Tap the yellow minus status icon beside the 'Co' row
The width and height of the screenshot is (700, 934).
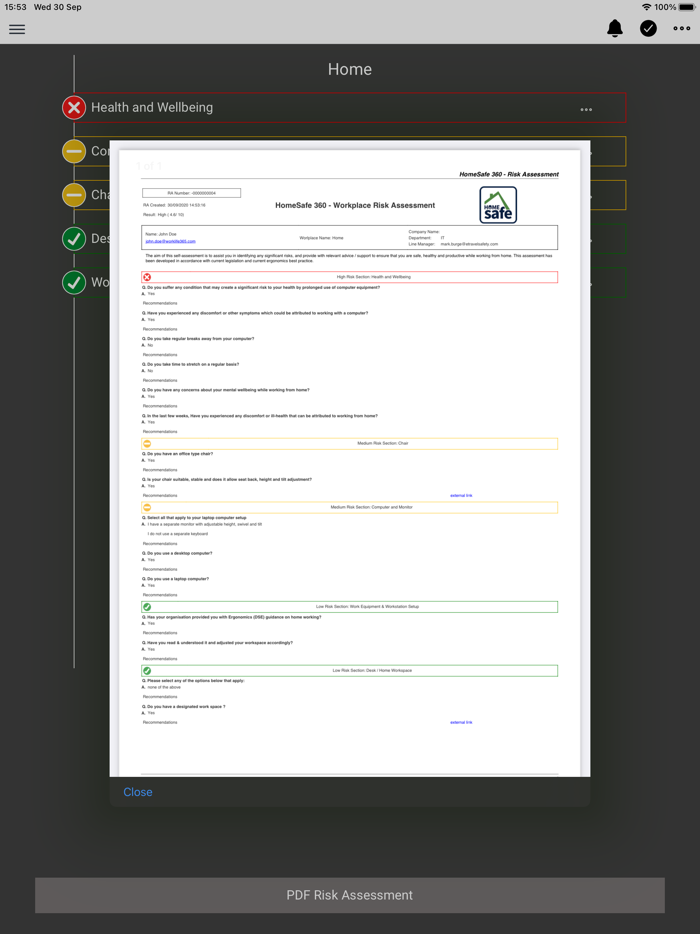tap(74, 151)
